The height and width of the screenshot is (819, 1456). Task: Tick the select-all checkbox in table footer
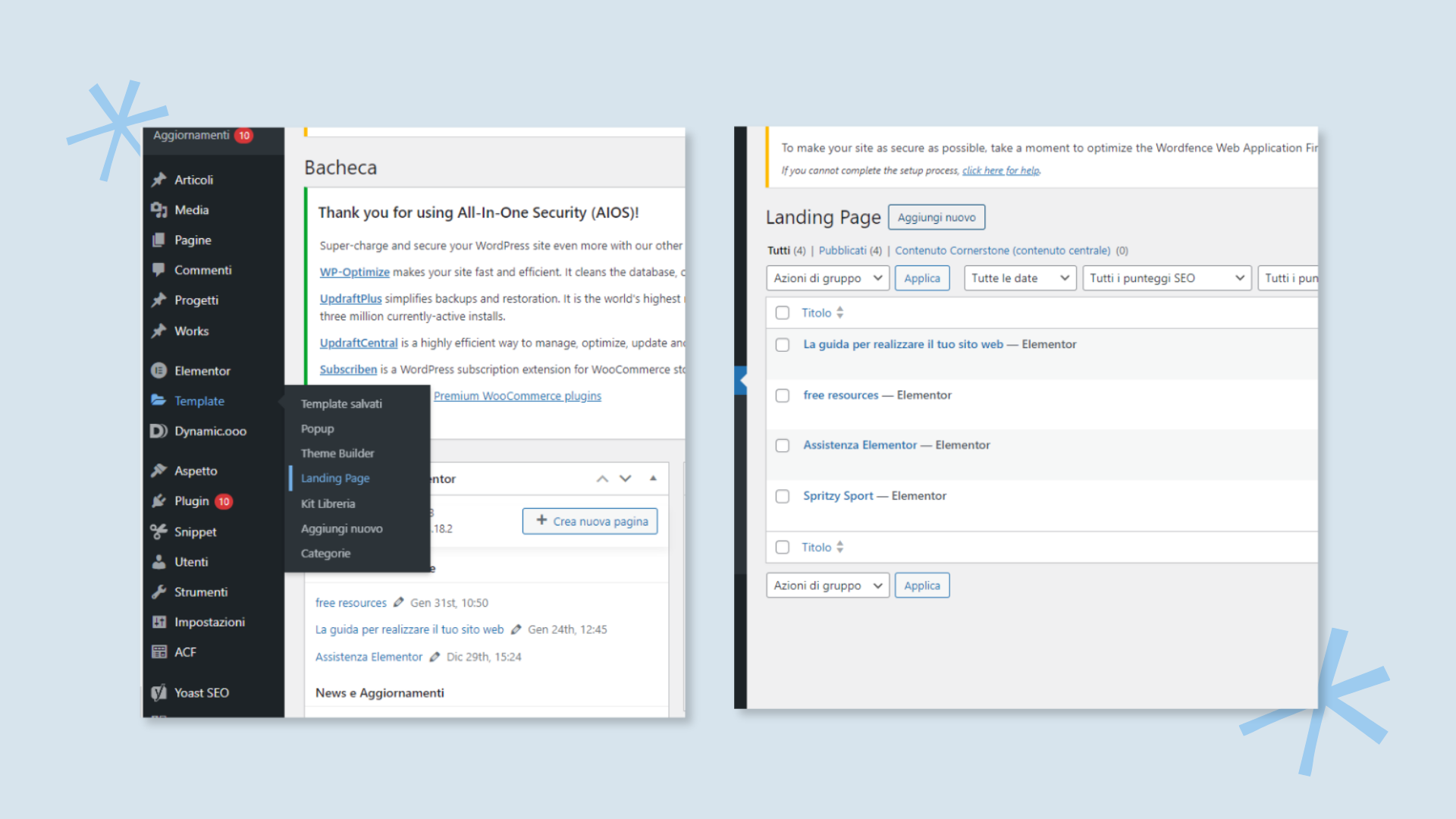(783, 547)
